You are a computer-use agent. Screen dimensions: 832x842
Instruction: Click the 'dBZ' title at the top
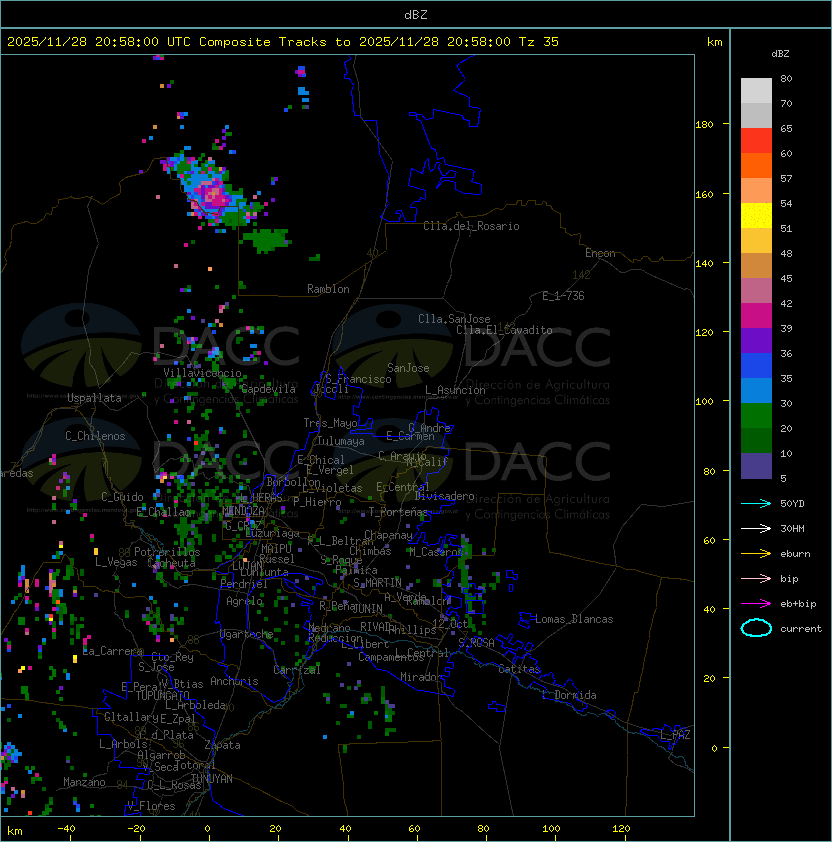pyautogui.click(x=416, y=14)
